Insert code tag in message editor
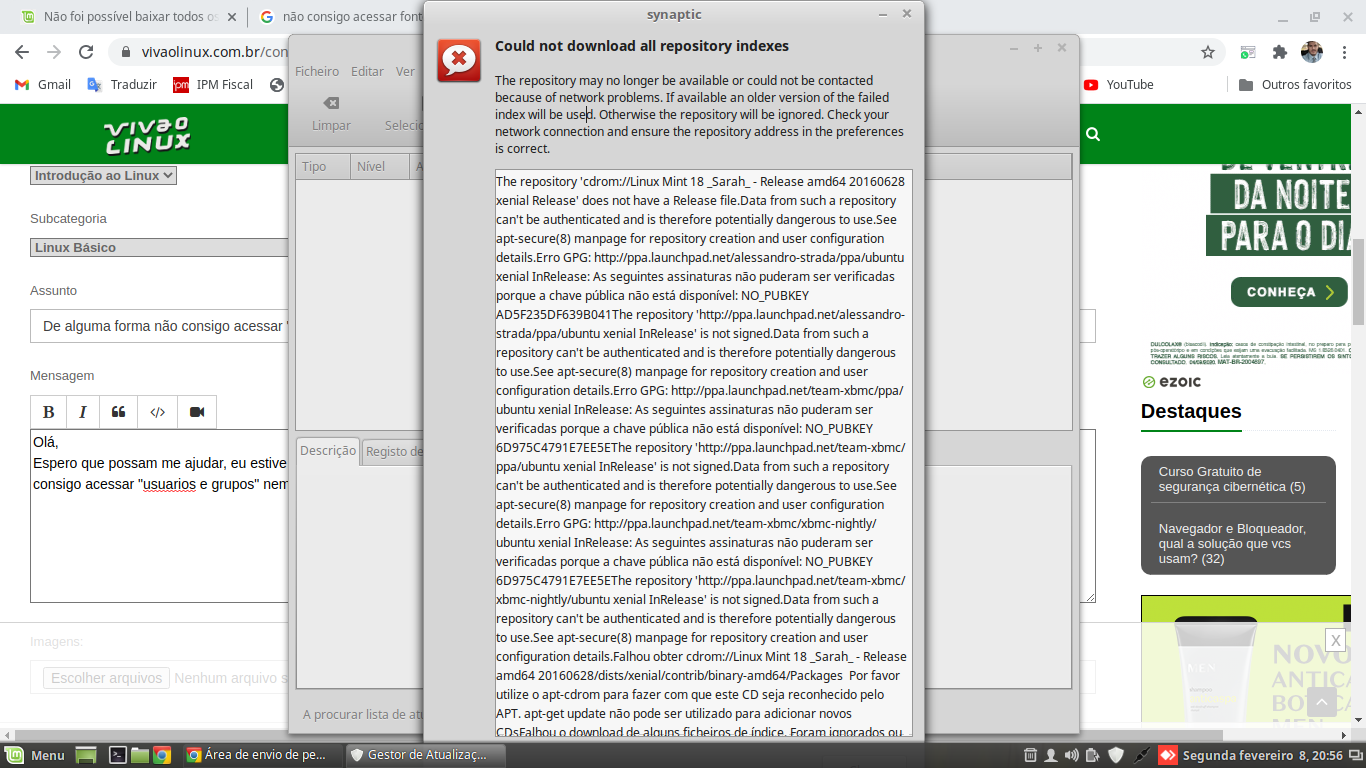Viewport: 1366px width, 768px height. click(x=157, y=412)
